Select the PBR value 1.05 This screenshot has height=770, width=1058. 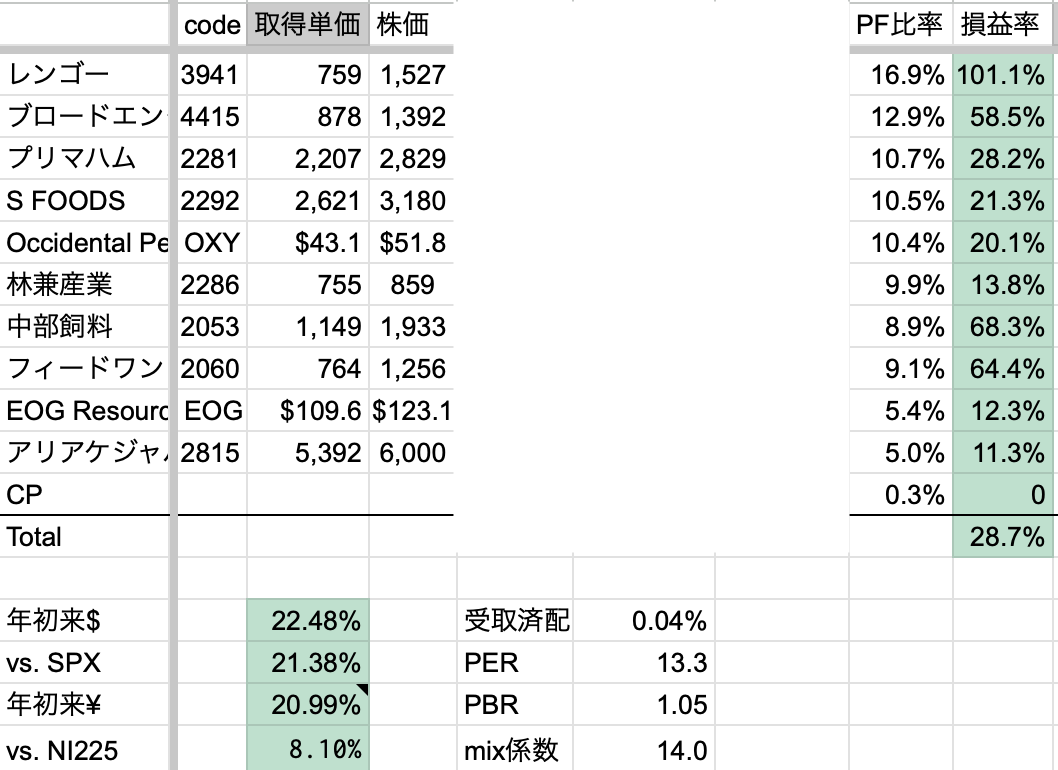point(644,705)
